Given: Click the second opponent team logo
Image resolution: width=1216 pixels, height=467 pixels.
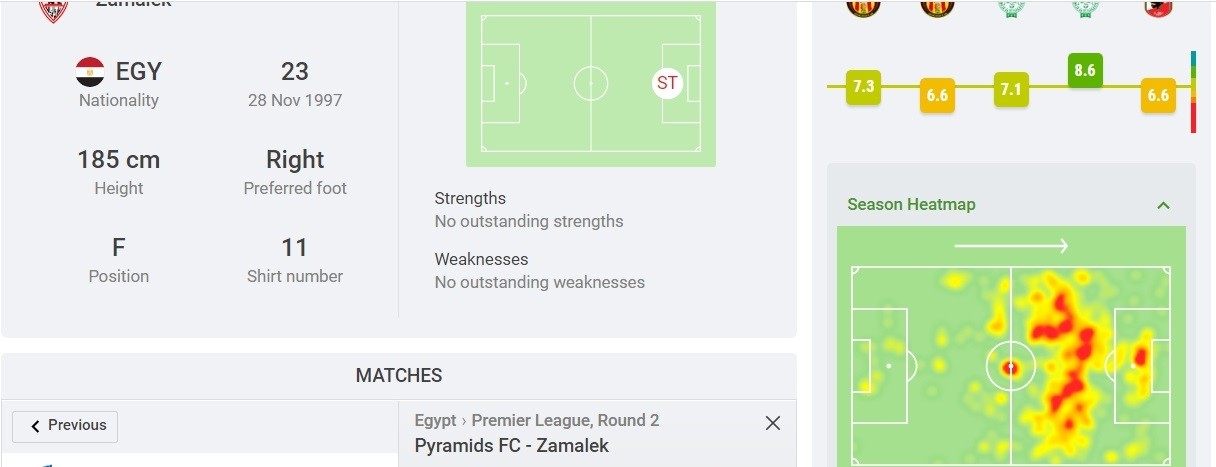Looking at the screenshot, I should click(x=937, y=7).
